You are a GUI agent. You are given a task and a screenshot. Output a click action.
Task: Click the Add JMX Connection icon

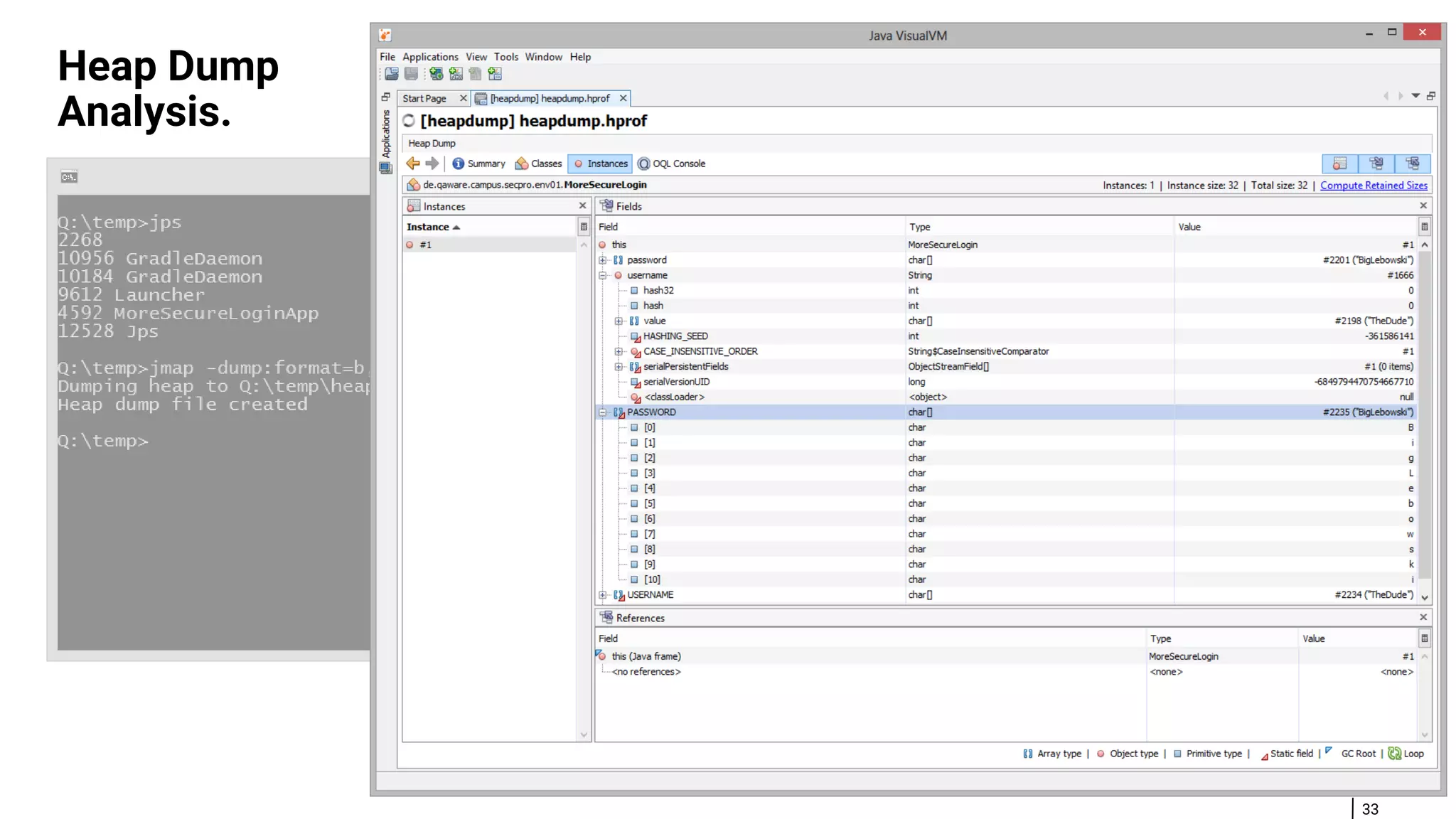[x=456, y=74]
